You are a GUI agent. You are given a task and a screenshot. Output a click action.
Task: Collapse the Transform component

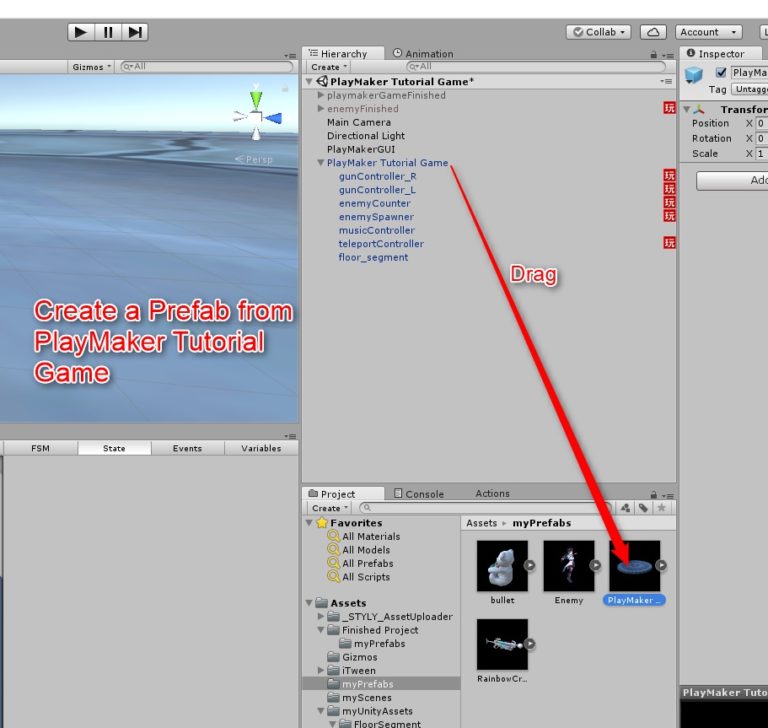687,109
